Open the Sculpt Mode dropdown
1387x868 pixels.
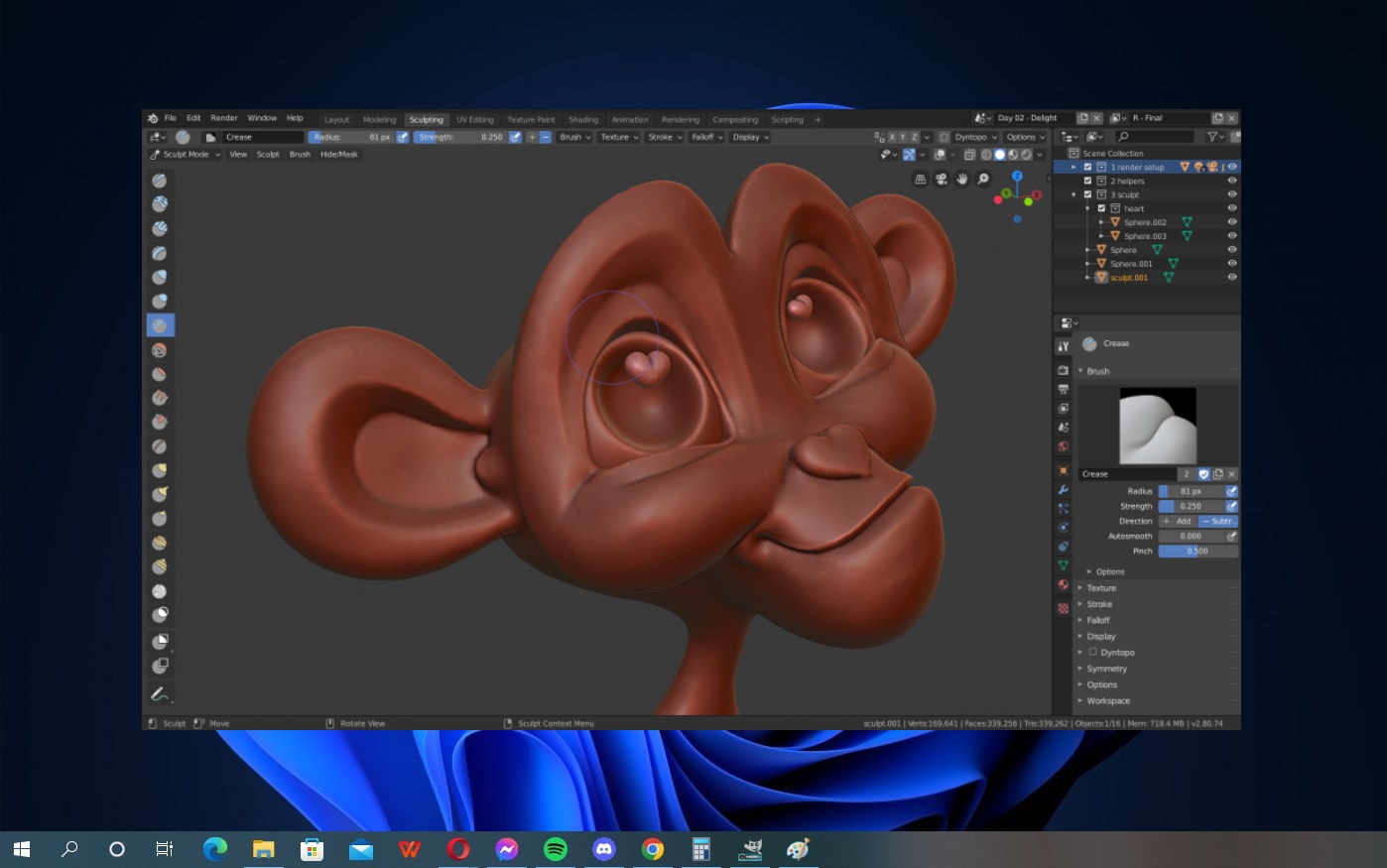185,154
